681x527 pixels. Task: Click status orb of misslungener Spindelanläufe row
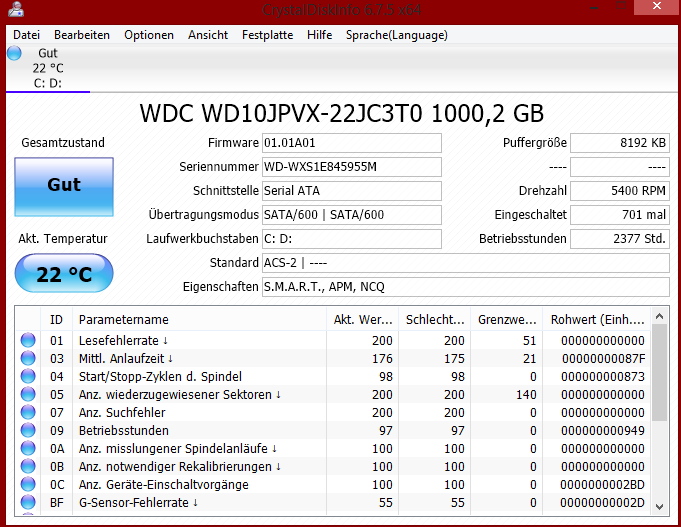tap(28, 448)
